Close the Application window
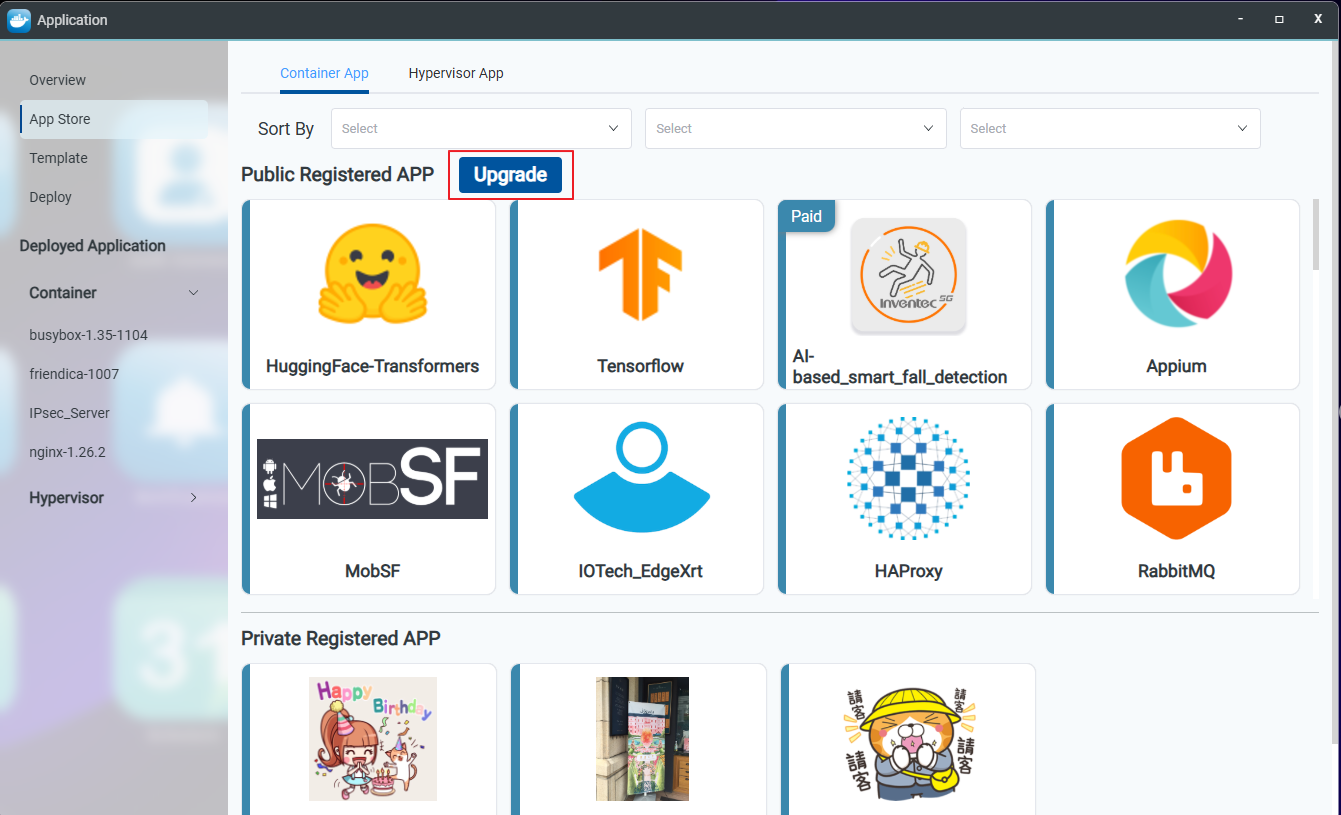The width and height of the screenshot is (1341, 815). (1318, 19)
